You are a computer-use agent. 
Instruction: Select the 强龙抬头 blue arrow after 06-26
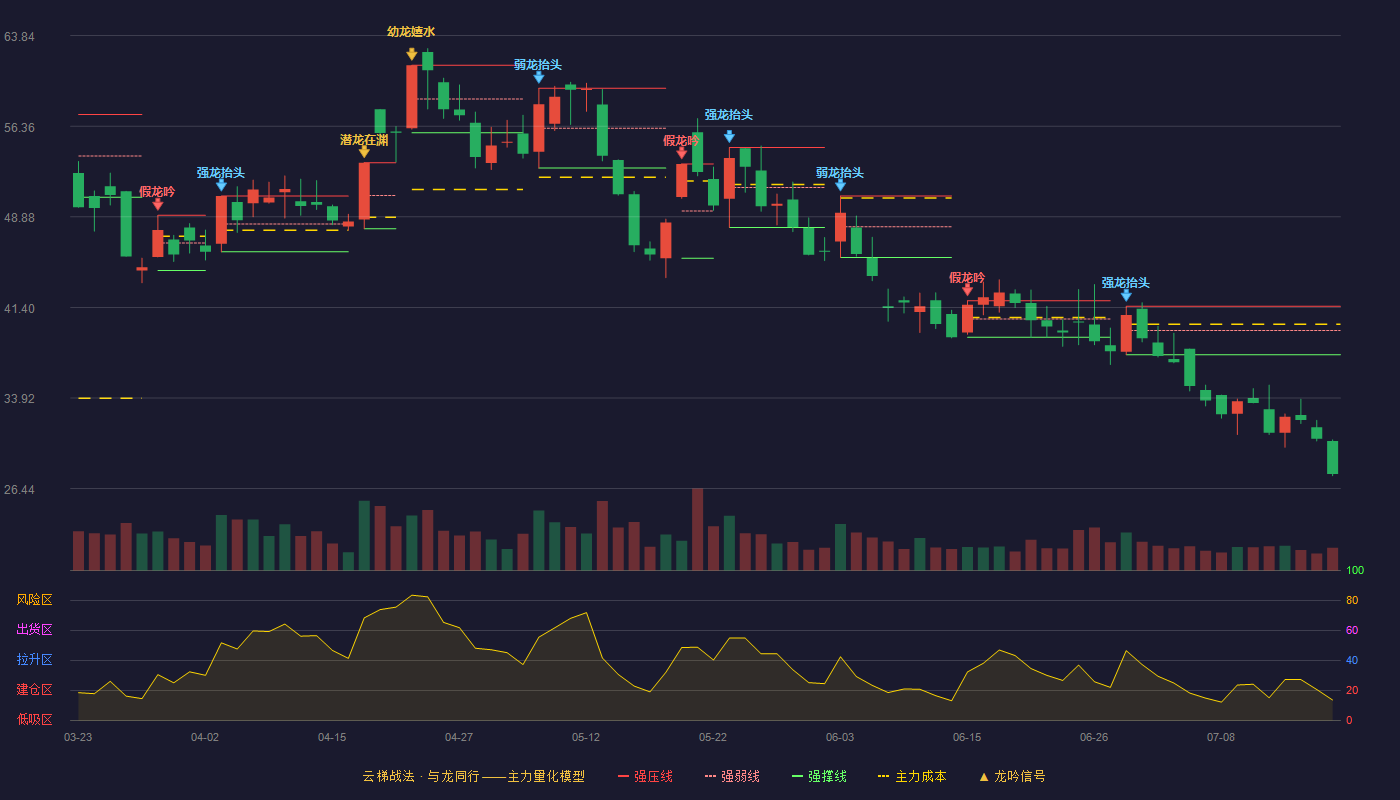coord(1126,295)
